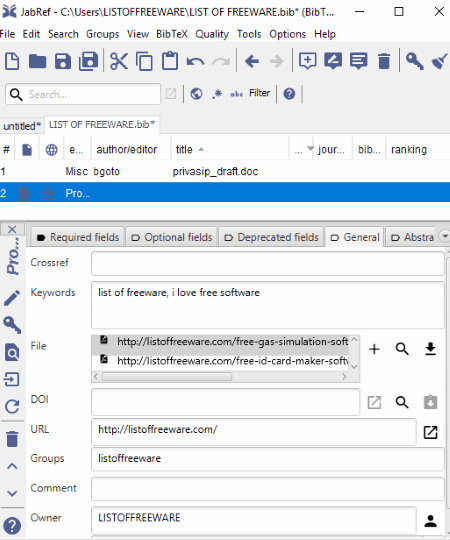Save all libraries using the double-disk icon
This screenshot has width=450, height=540.
click(88, 62)
